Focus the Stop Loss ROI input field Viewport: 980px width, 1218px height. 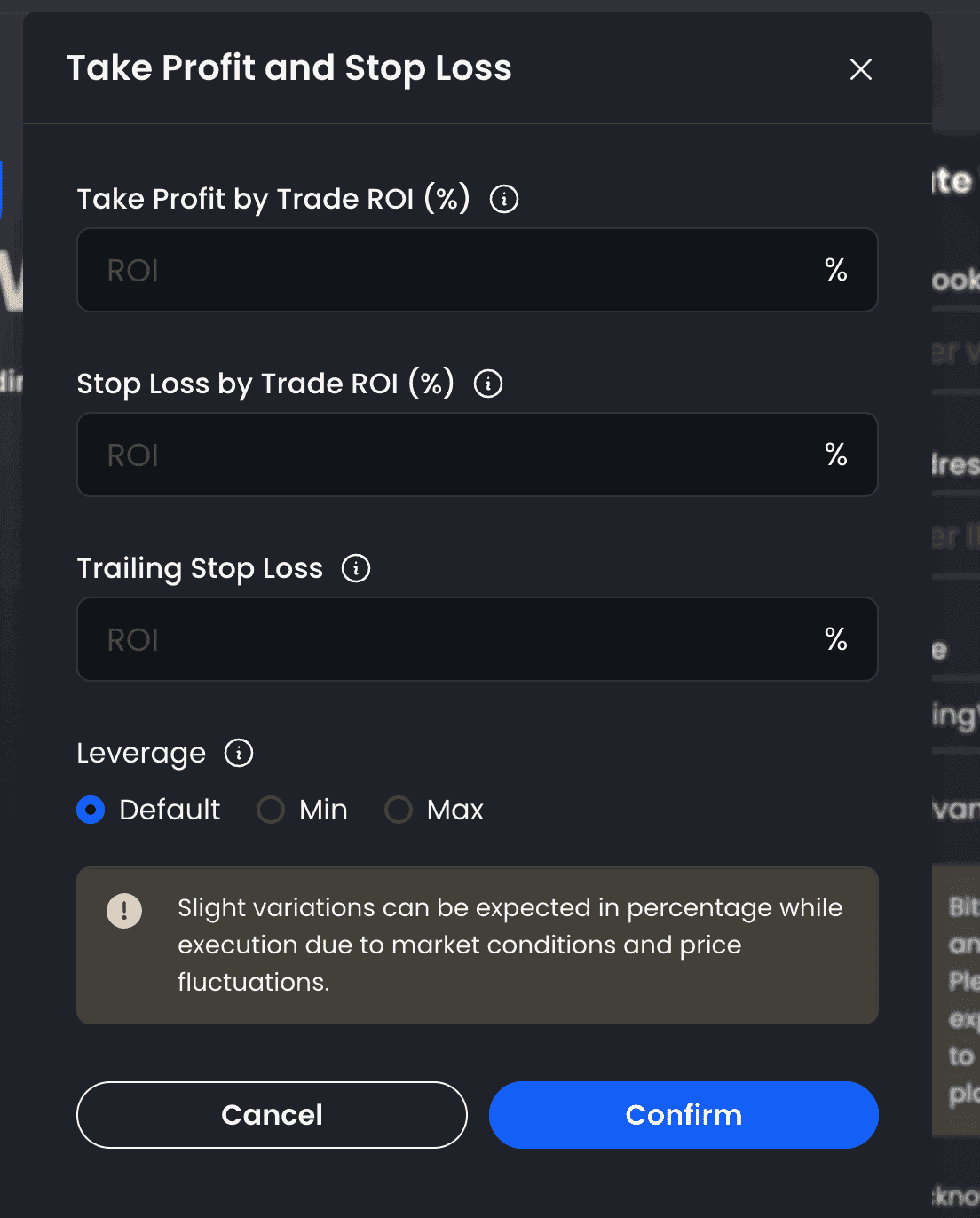(478, 455)
